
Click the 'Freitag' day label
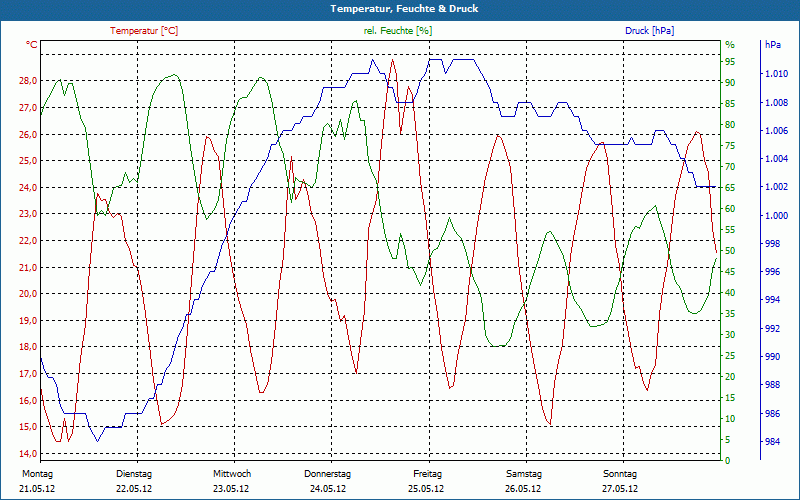pos(428,474)
